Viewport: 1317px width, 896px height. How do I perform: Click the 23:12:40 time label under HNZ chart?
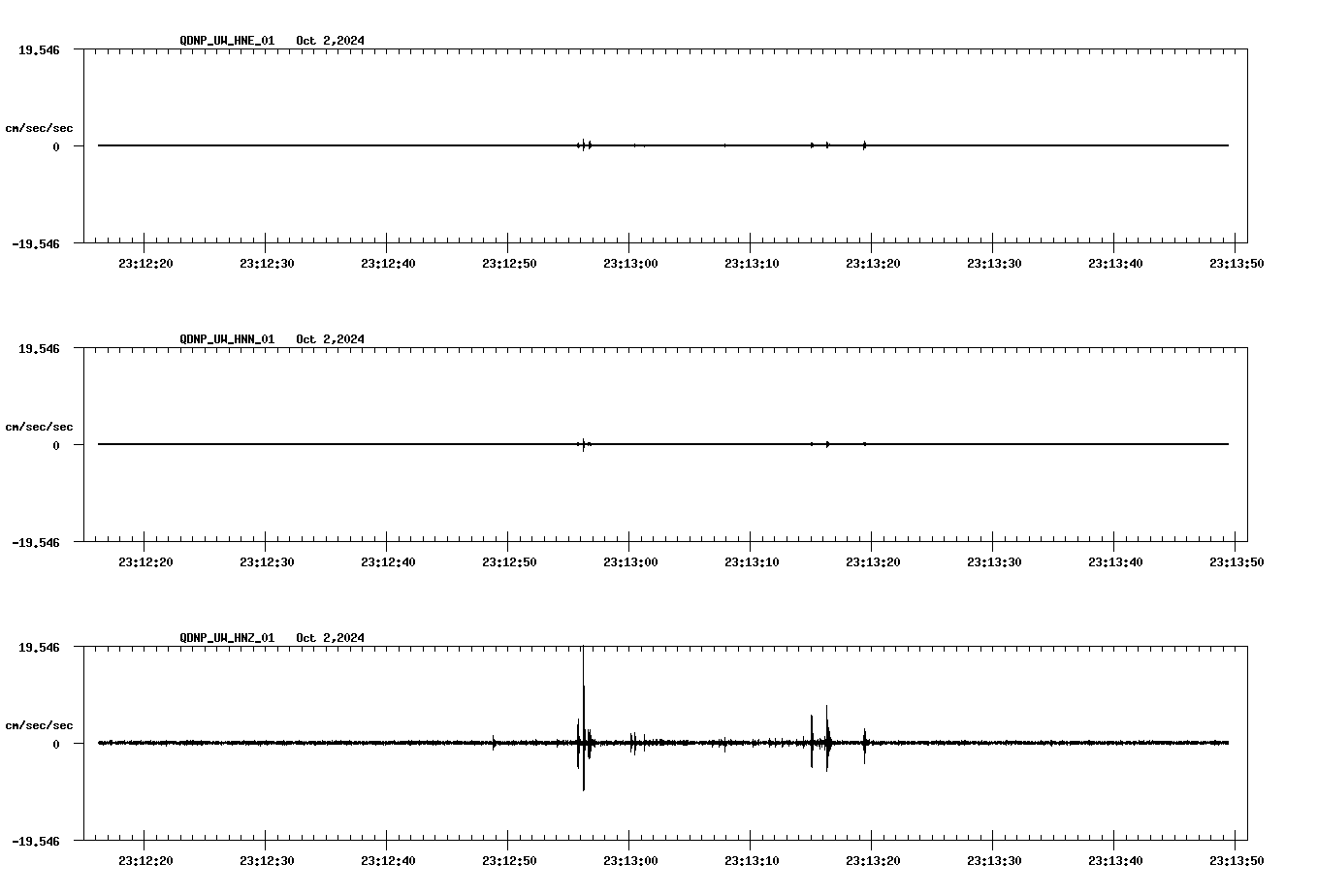pyautogui.click(x=388, y=861)
